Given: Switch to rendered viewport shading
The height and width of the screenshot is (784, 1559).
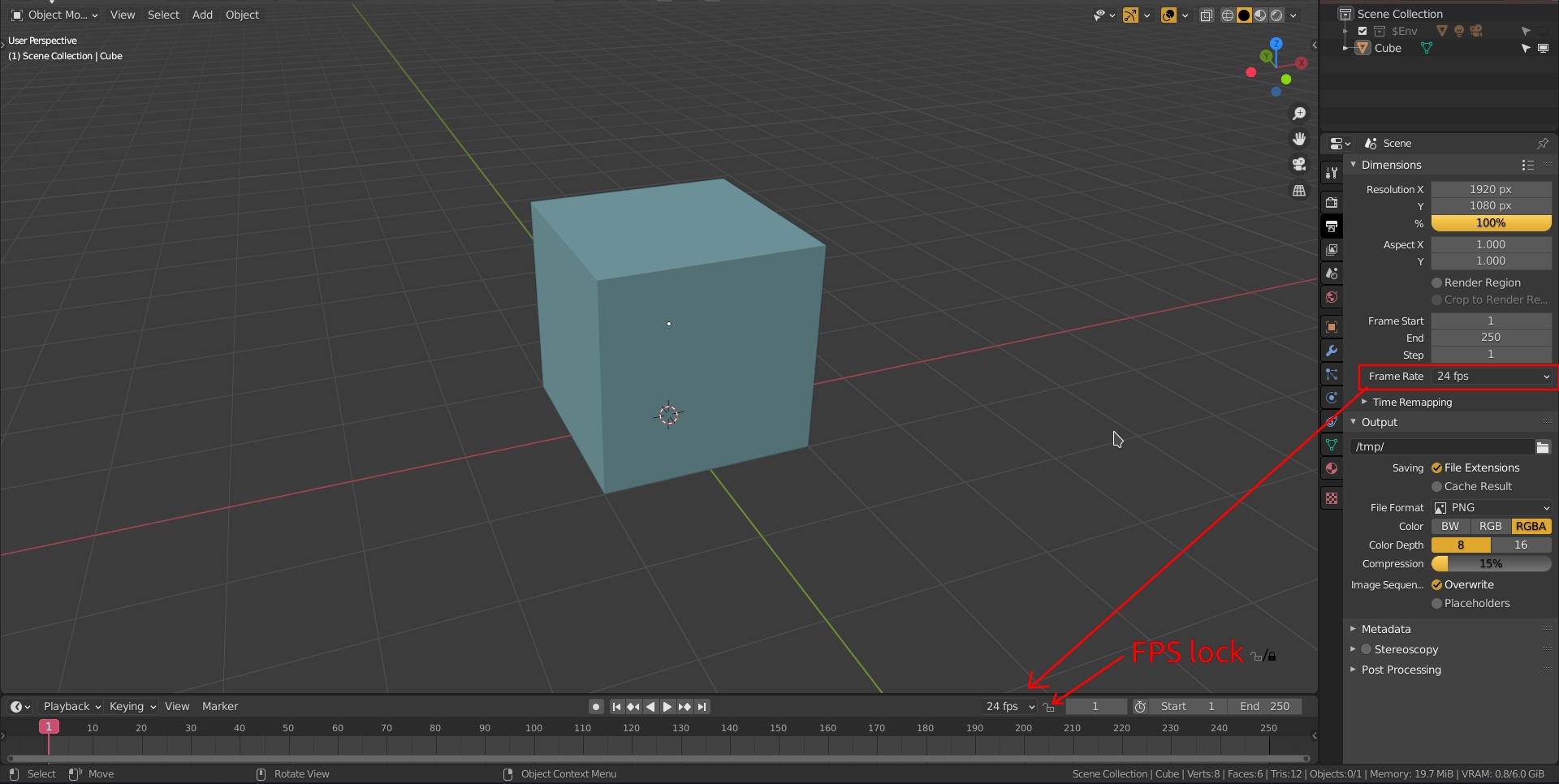Looking at the screenshot, I should (1276, 15).
